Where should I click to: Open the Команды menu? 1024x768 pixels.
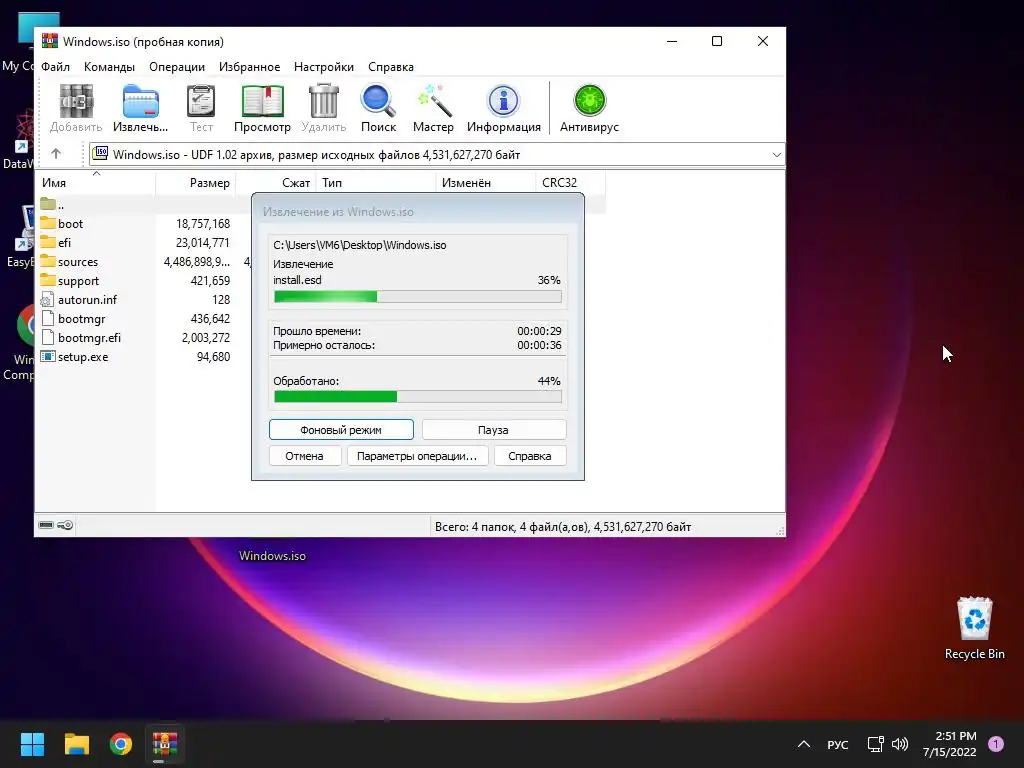pos(109,67)
